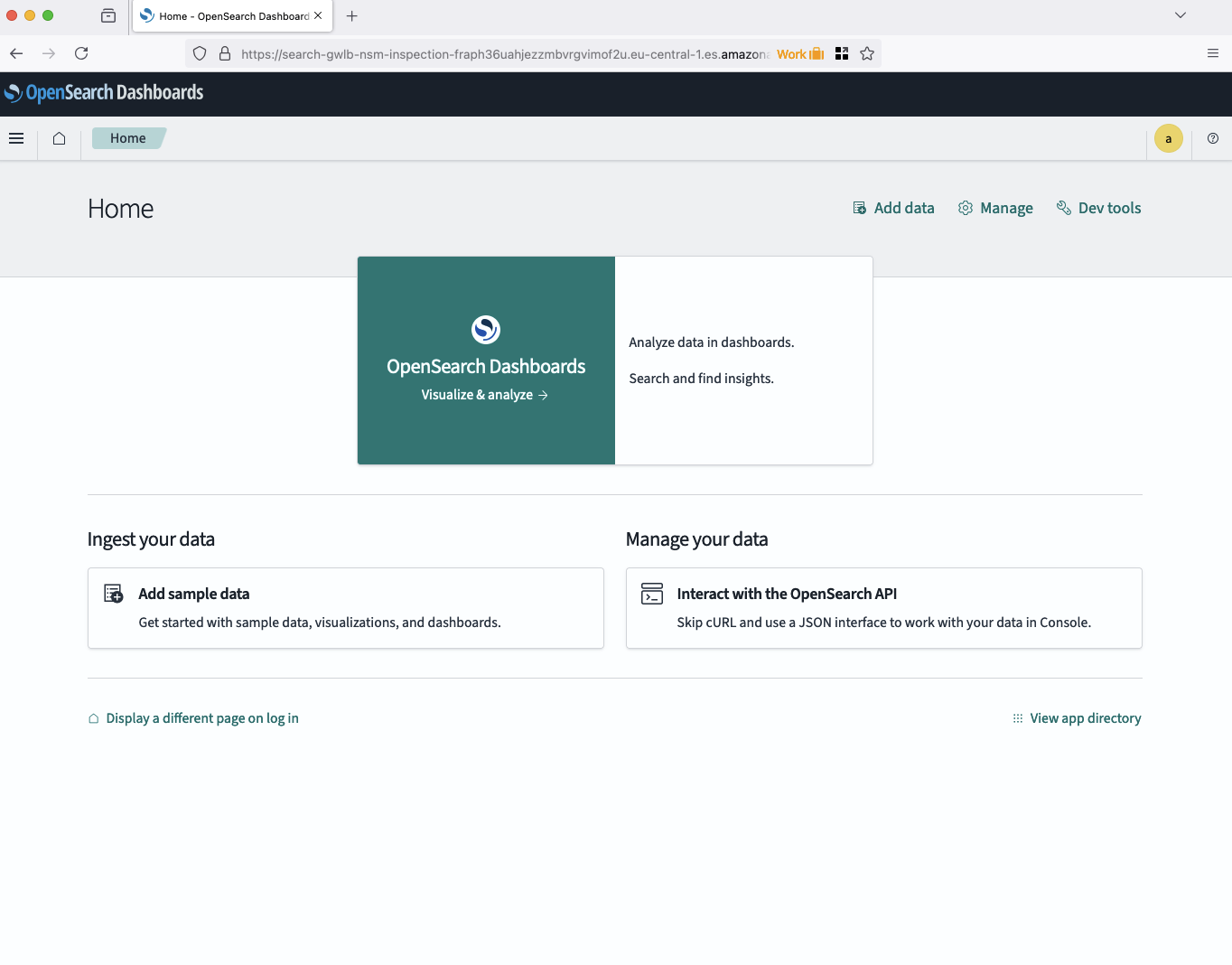Open the browser extensions grid icon
Screen dimensions: 1232x965
click(x=842, y=53)
